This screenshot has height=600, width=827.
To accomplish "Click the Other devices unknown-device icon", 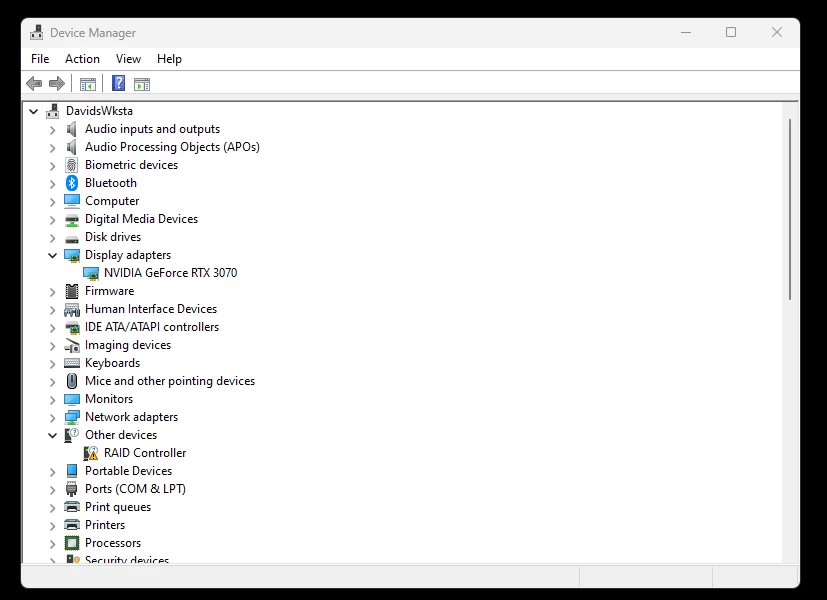I will click(x=72, y=435).
